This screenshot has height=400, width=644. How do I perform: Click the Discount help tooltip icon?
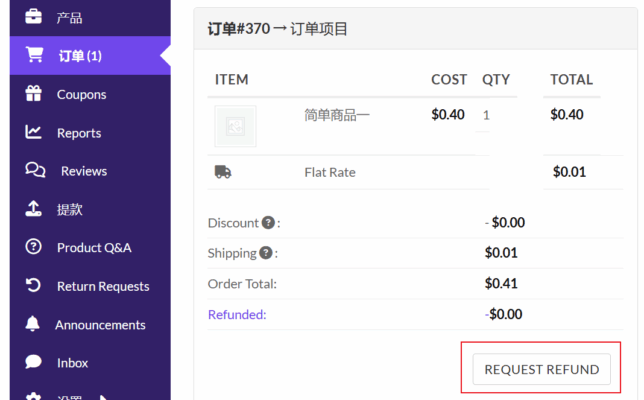tap(268, 223)
